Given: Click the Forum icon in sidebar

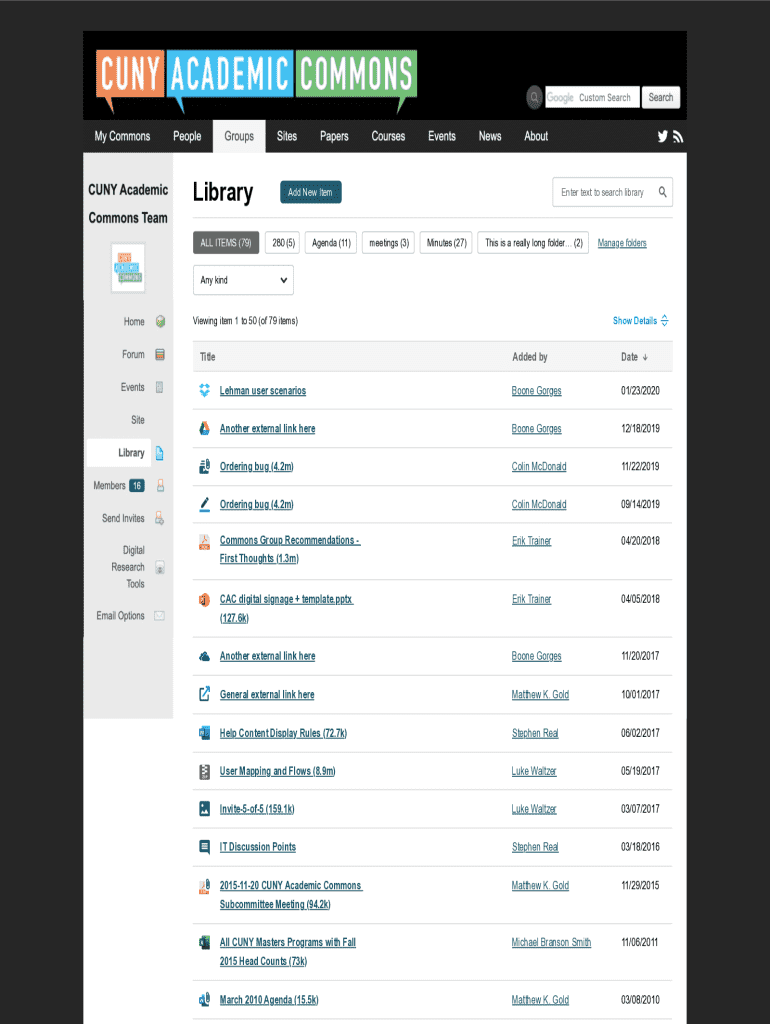Looking at the screenshot, I should point(160,354).
